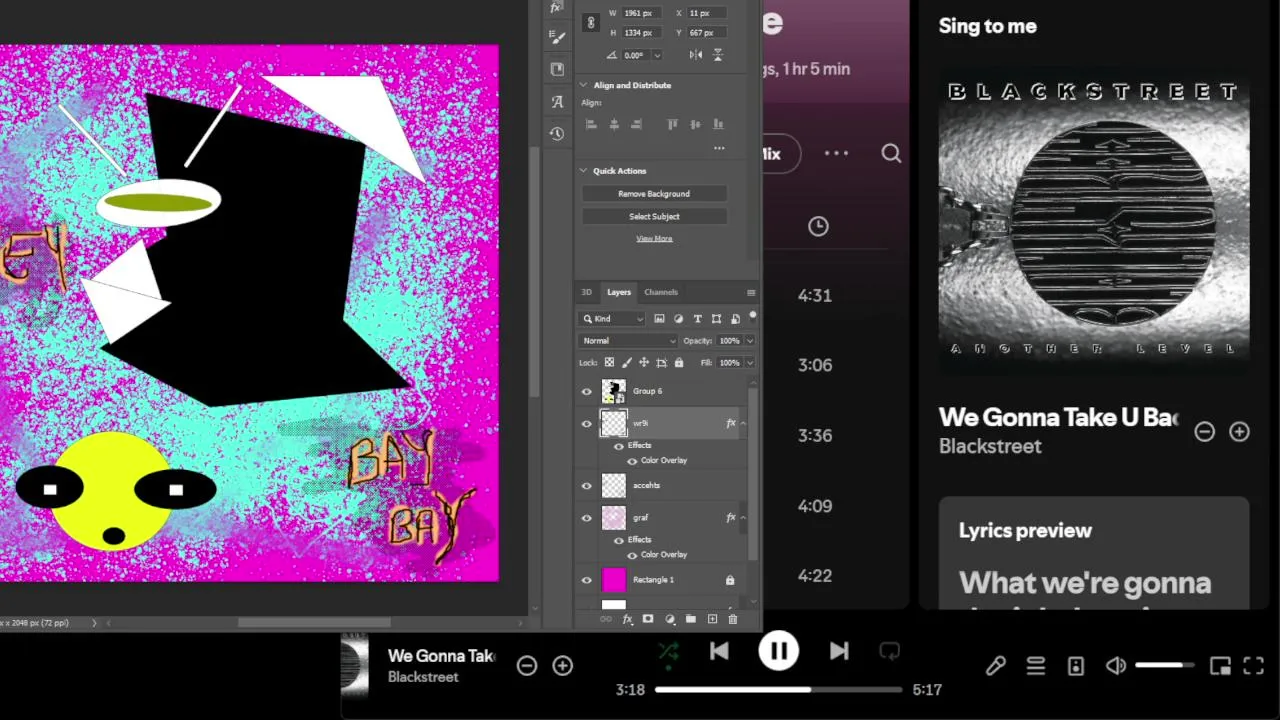Open the Character panel icon

(557, 101)
